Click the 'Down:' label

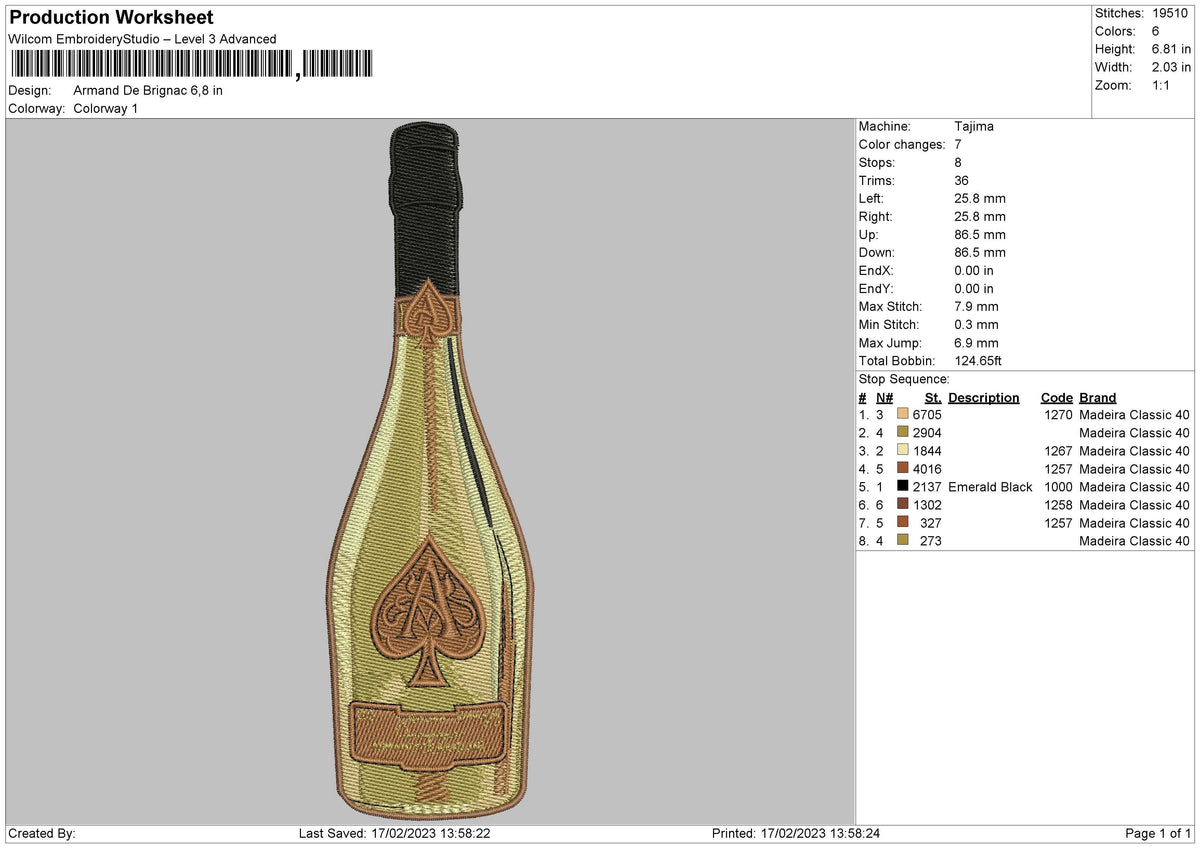[877, 253]
